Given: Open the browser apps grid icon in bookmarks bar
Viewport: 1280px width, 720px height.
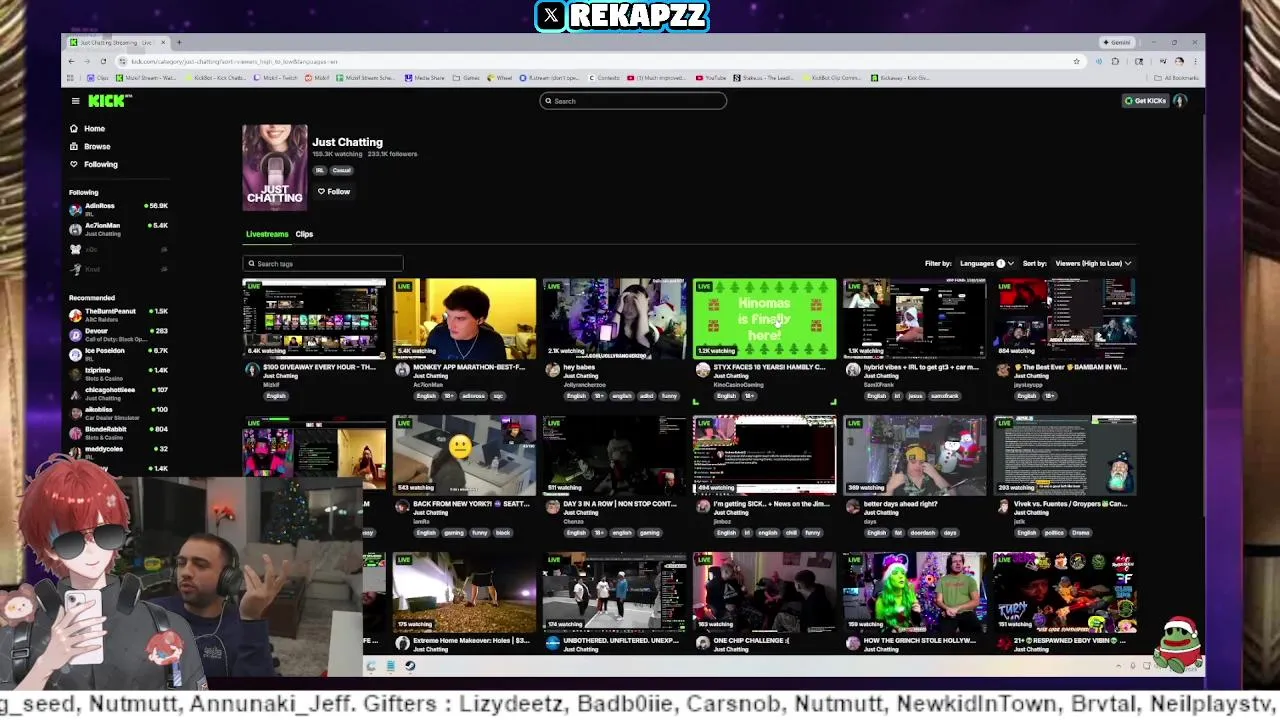Looking at the screenshot, I should (70, 77).
